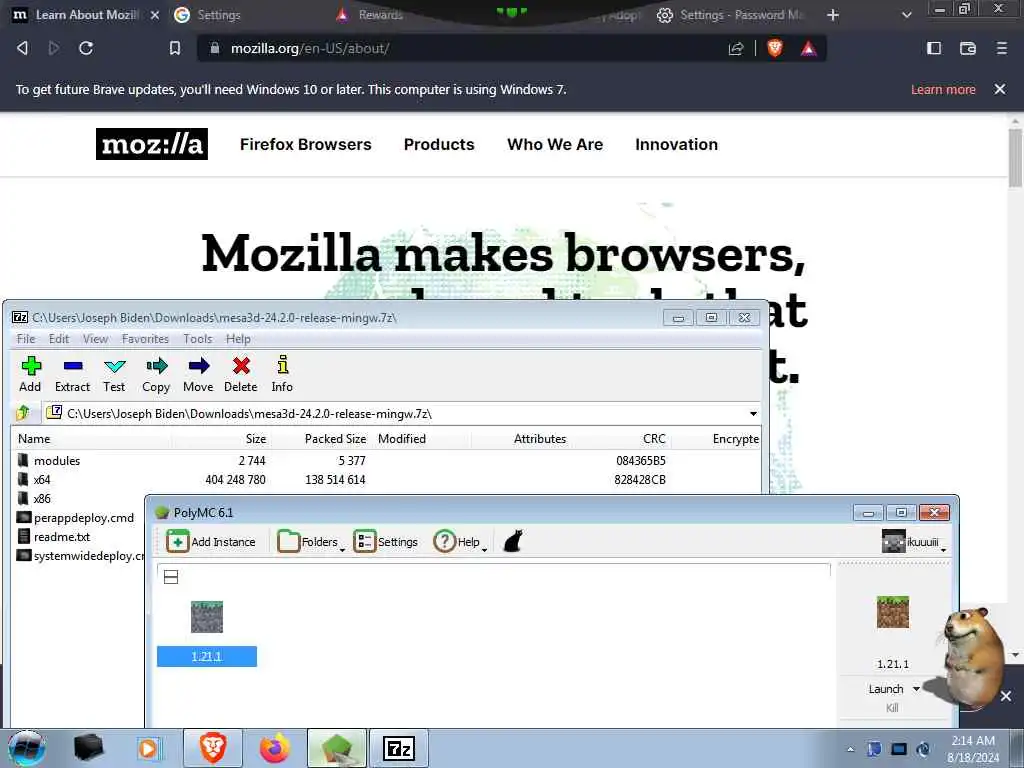Click Learn more about Brave updates
Screen dimensions: 1024x768
click(x=943, y=89)
